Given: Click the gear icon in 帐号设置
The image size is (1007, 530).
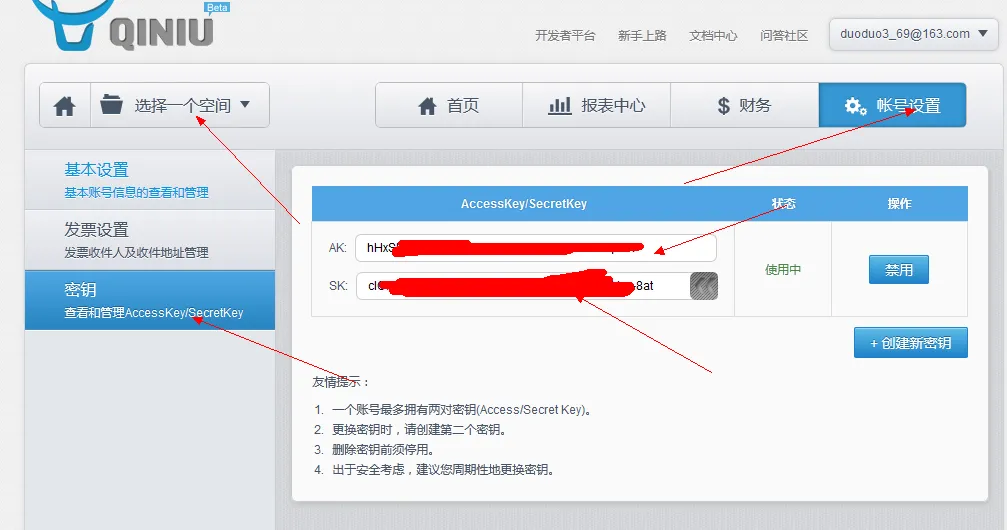Looking at the screenshot, I should tap(855, 106).
